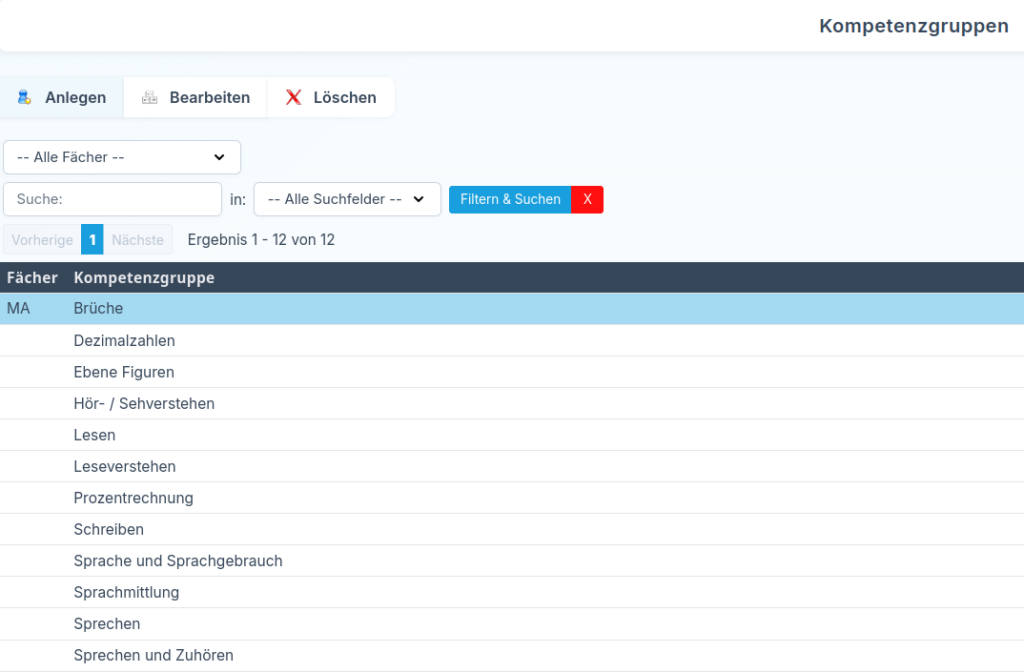The height and width of the screenshot is (672, 1024).
Task: Select the Hör- / Sehverstehen row
Action: [144, 404]
